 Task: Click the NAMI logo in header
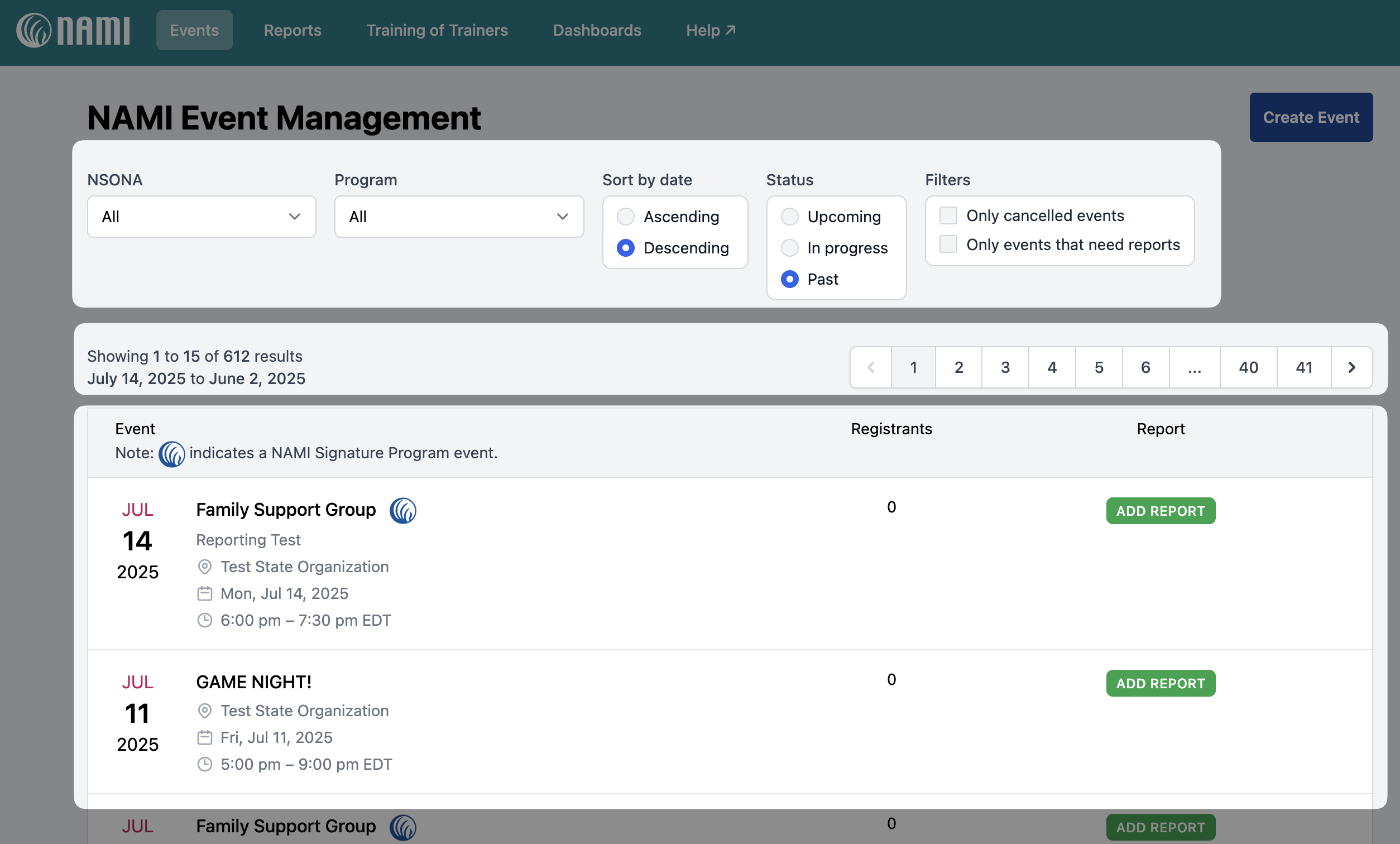pos(73,30)
